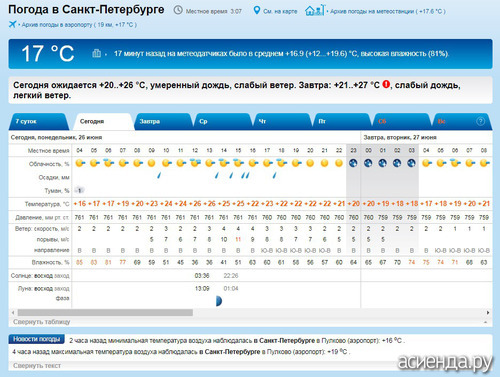The width and height of the screenshot is (500, 377).
Task: Click the weather station house icon
Action: point(314,10)
